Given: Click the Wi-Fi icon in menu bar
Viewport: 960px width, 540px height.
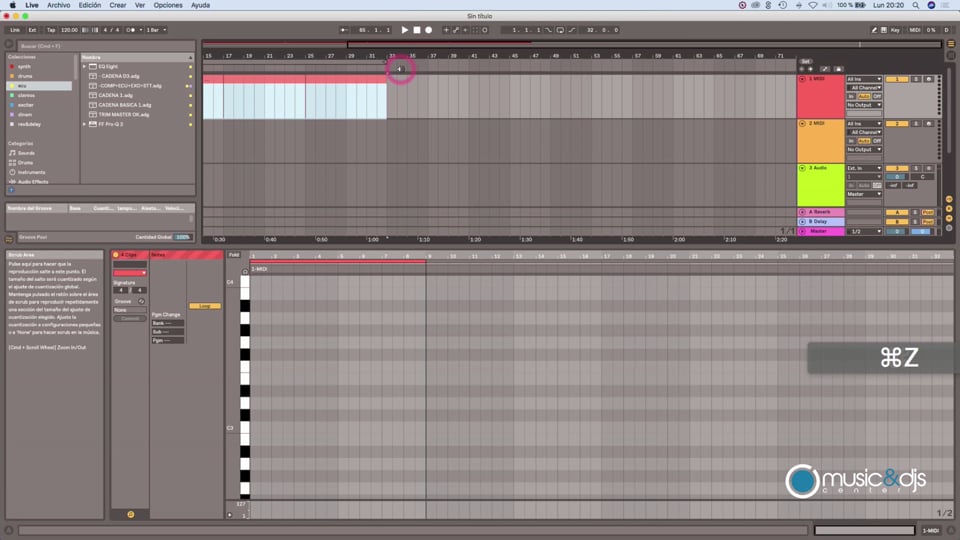Looking at the screenshot, I should (812, 5).
